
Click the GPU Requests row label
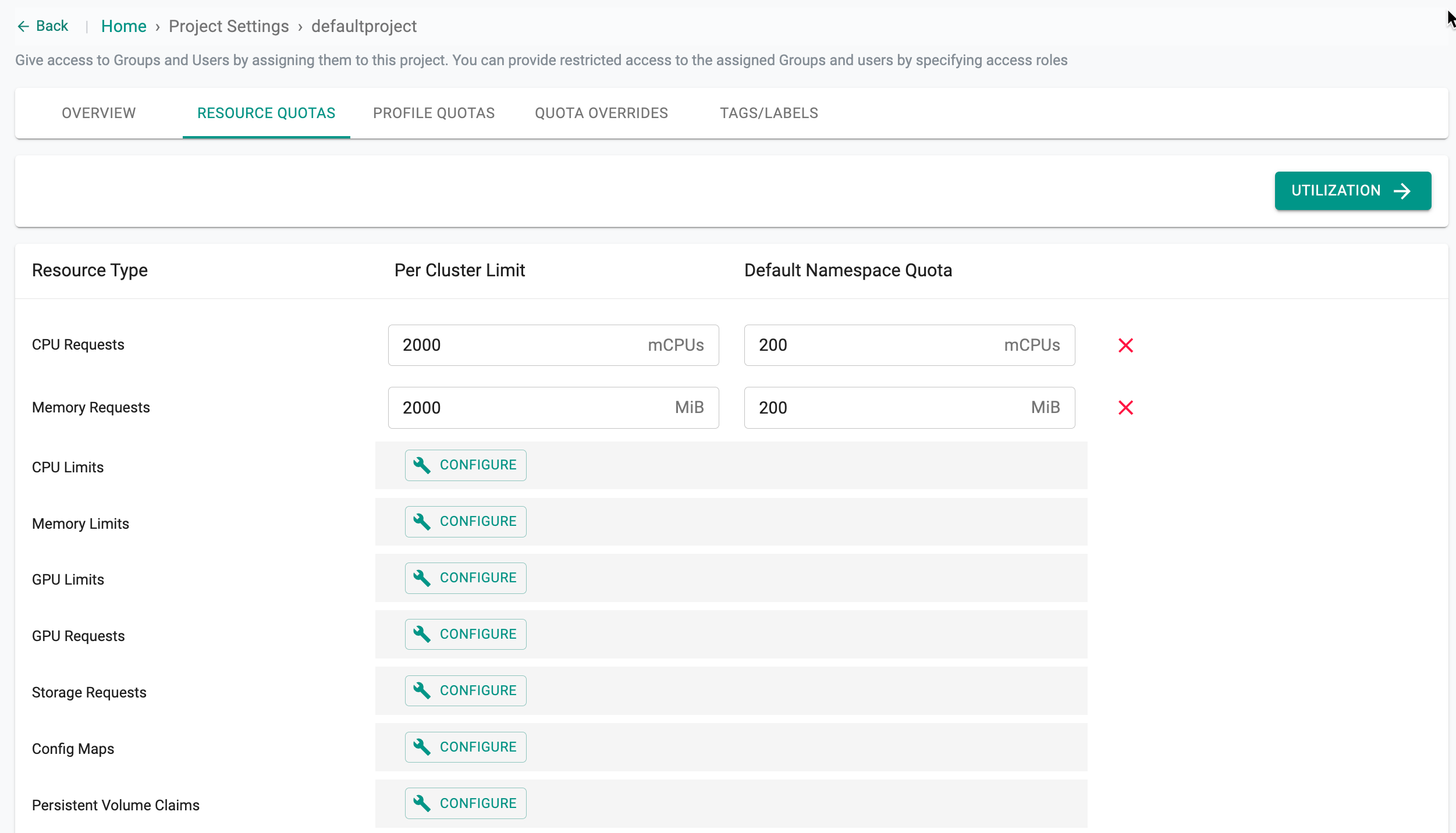(x=78, y=636)
